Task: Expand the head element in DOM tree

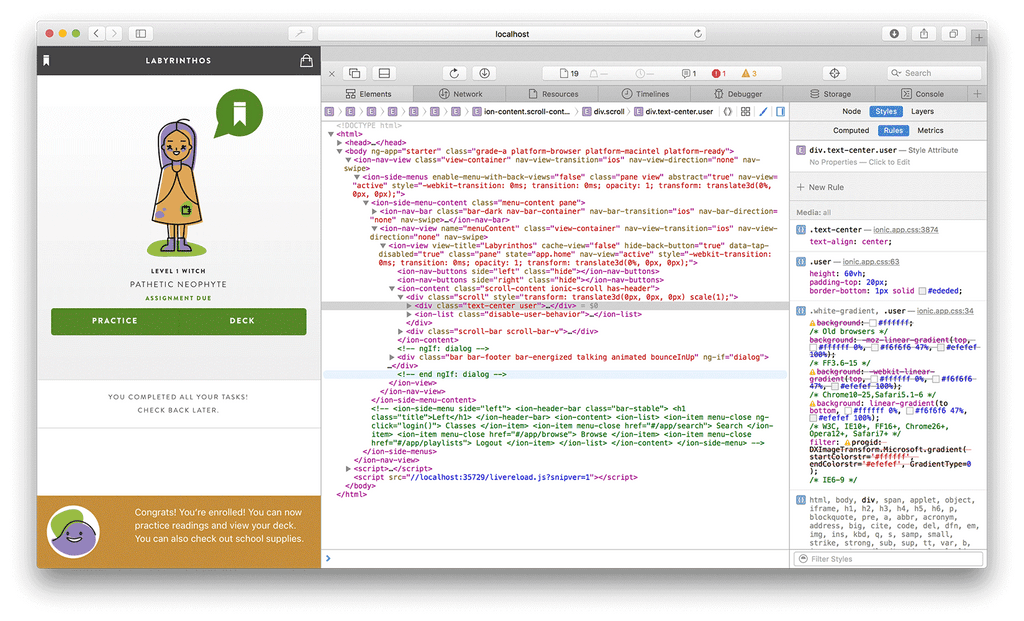Action: [340, 143]
